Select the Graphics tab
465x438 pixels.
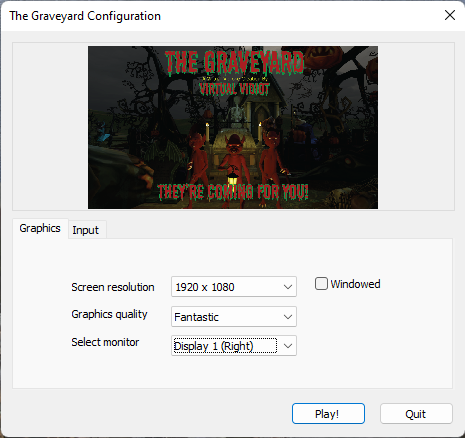pyautogui.click(x=40, y=228)
